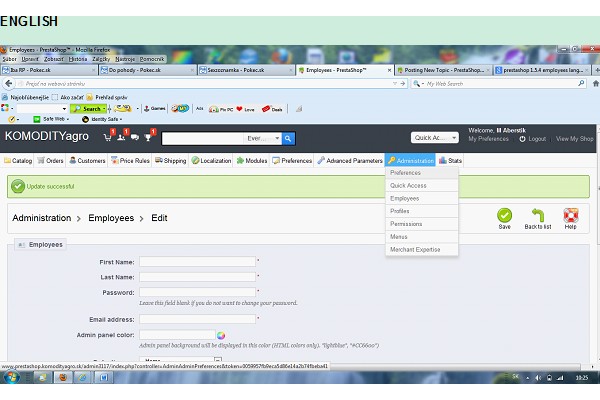
Task: Click the green Save checkmark icon
Action: pos(504,216)
